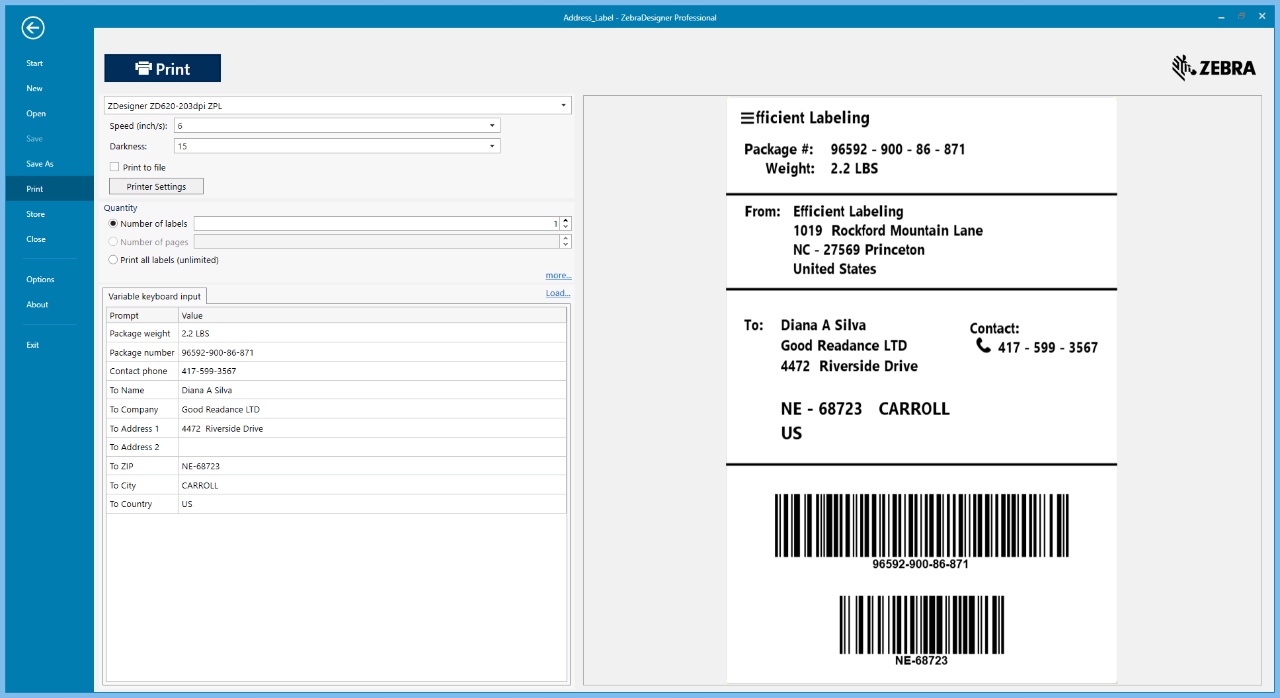Click the Printer Settings button
The image size is (1280, 698).
click(x=156, y=186)
